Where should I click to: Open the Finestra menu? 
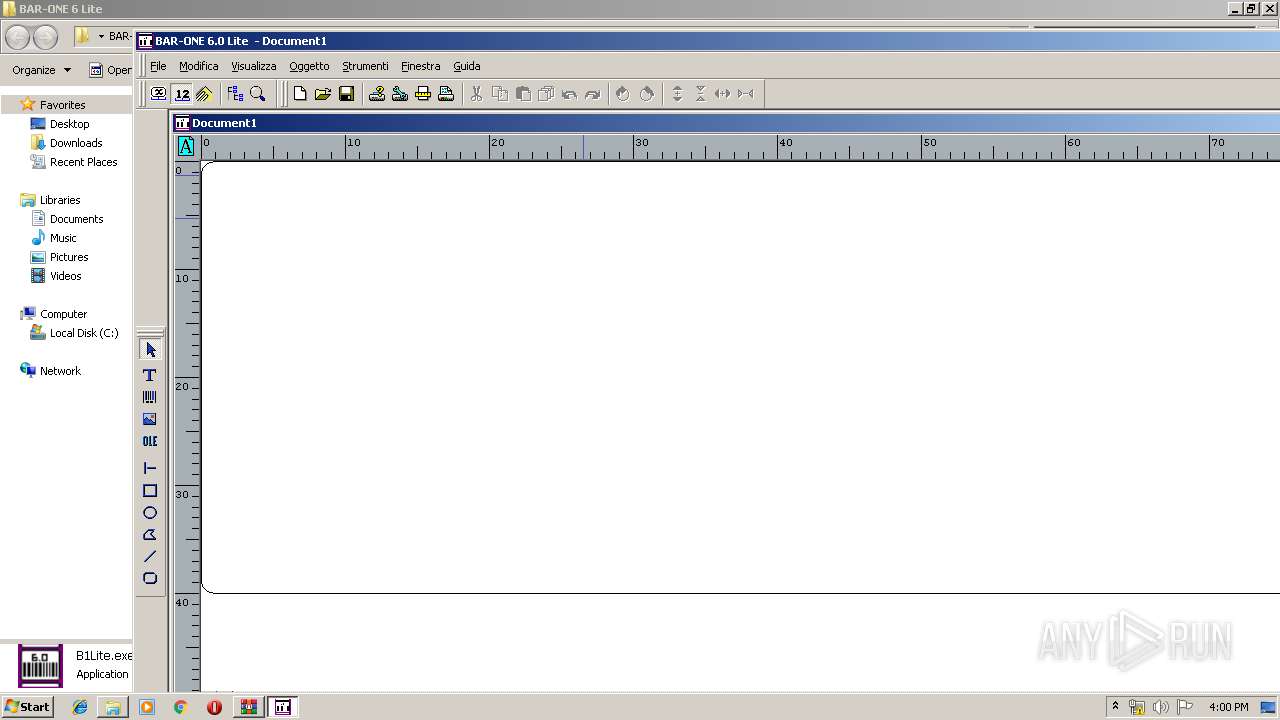[420, 66]
